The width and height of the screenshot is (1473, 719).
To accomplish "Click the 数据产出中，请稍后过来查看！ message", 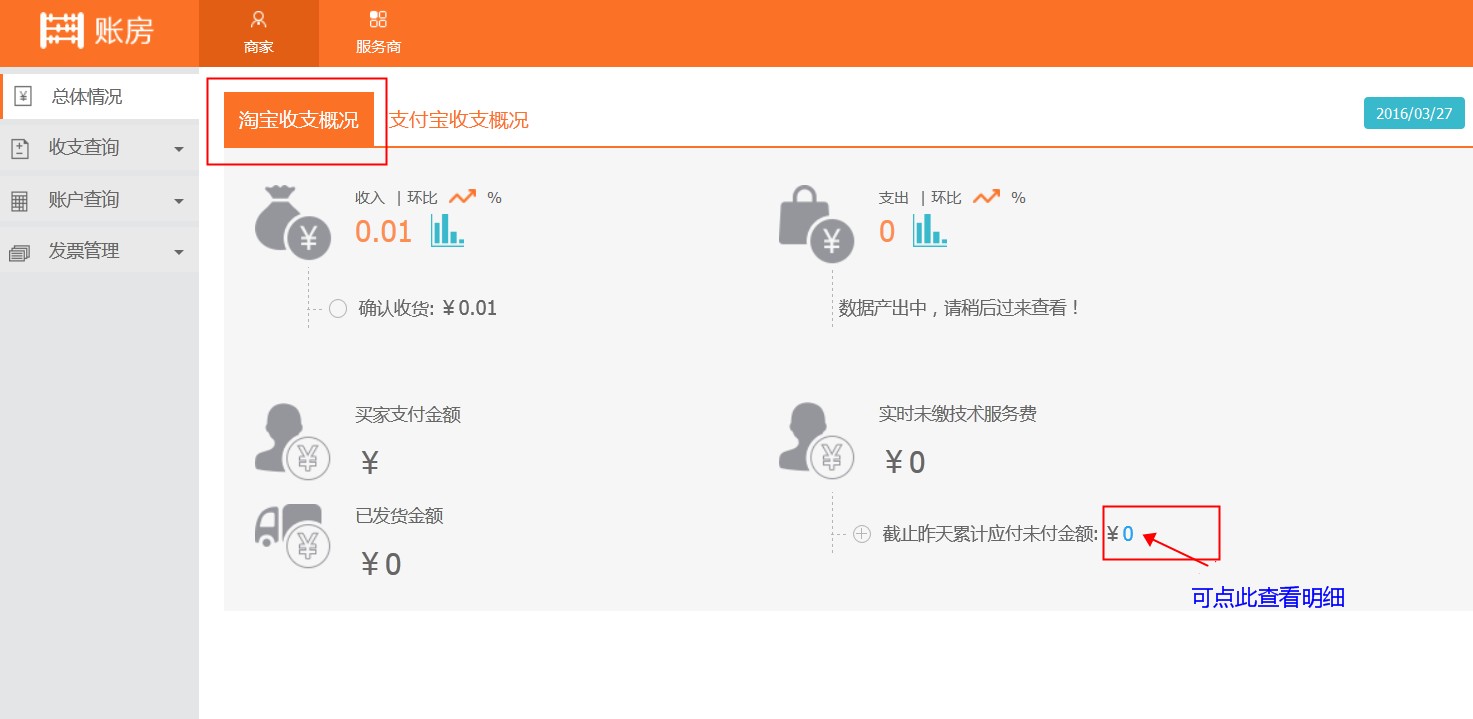I will tap(961, 308).
